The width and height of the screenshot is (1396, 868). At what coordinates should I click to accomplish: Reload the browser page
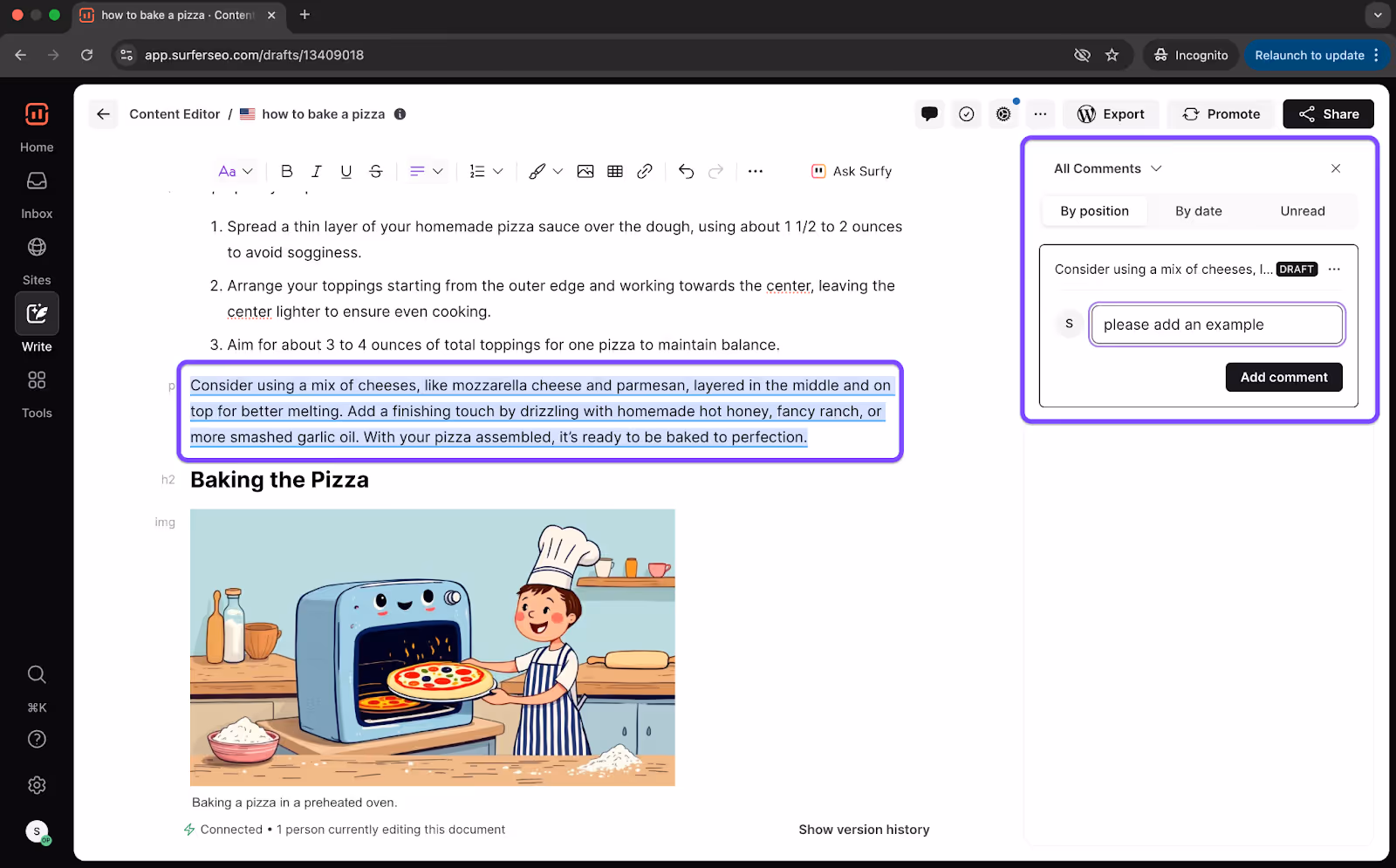[86, 55]
